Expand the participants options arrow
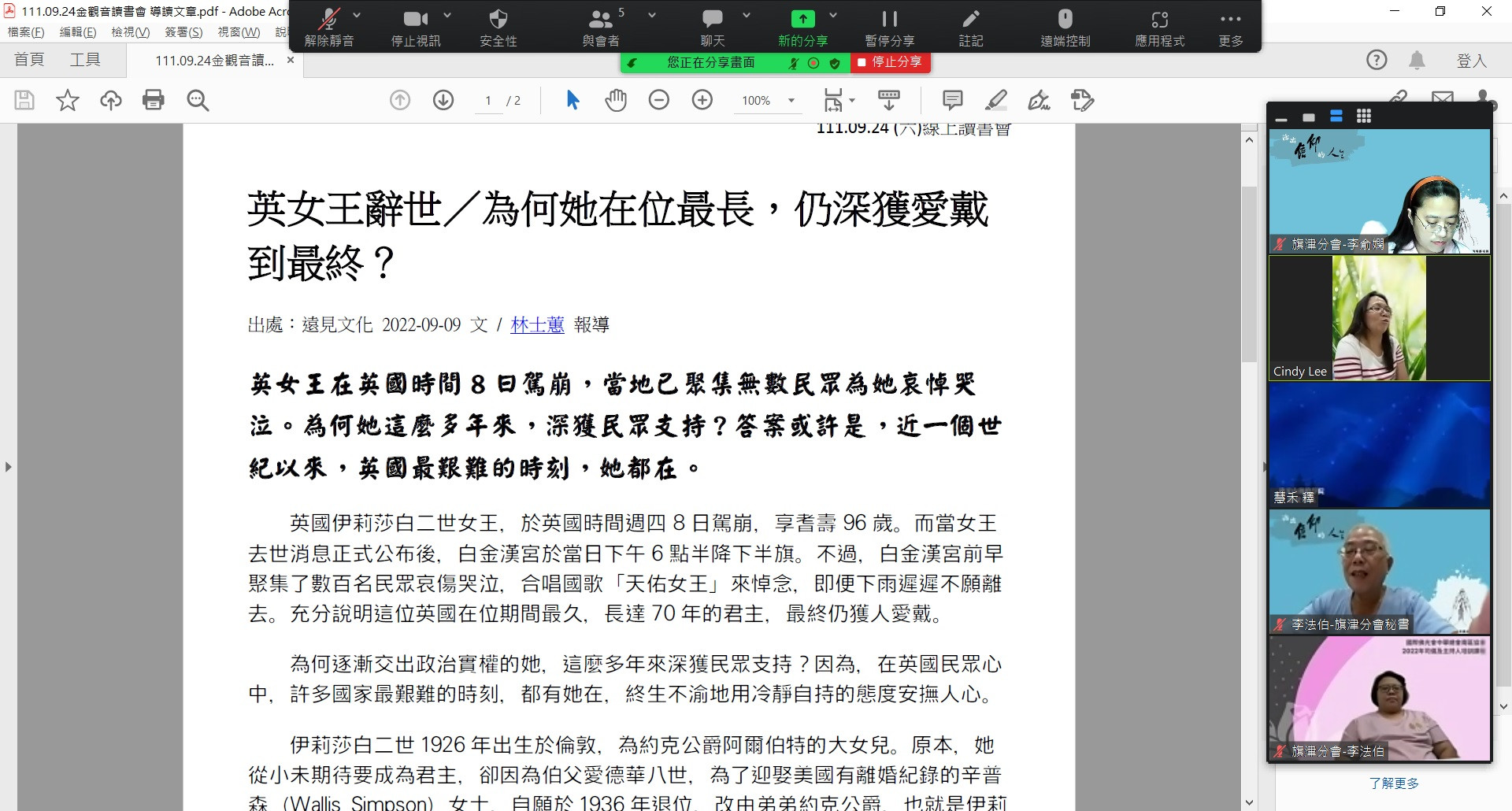Image resolution: width=1512 pixels, height=811 pixels. (x=652, y=15)
